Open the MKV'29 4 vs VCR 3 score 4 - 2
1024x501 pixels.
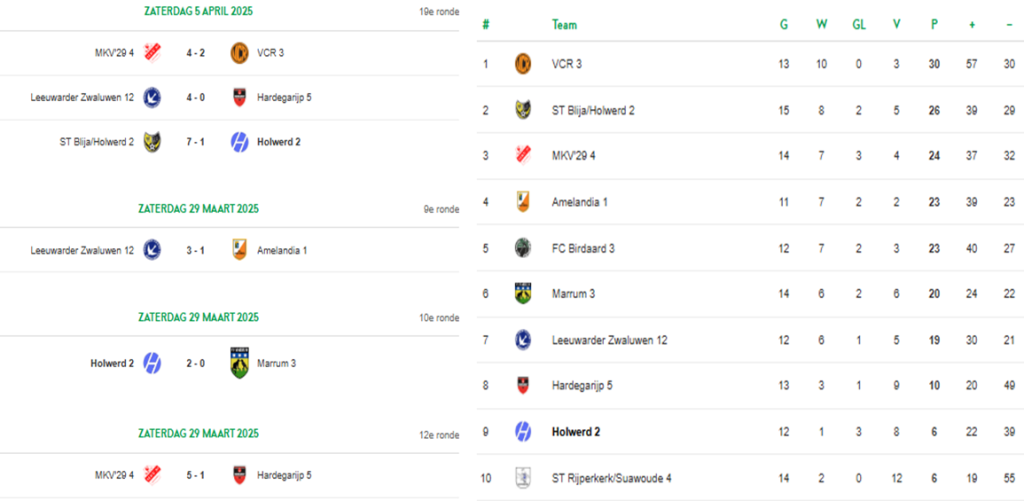195,53
